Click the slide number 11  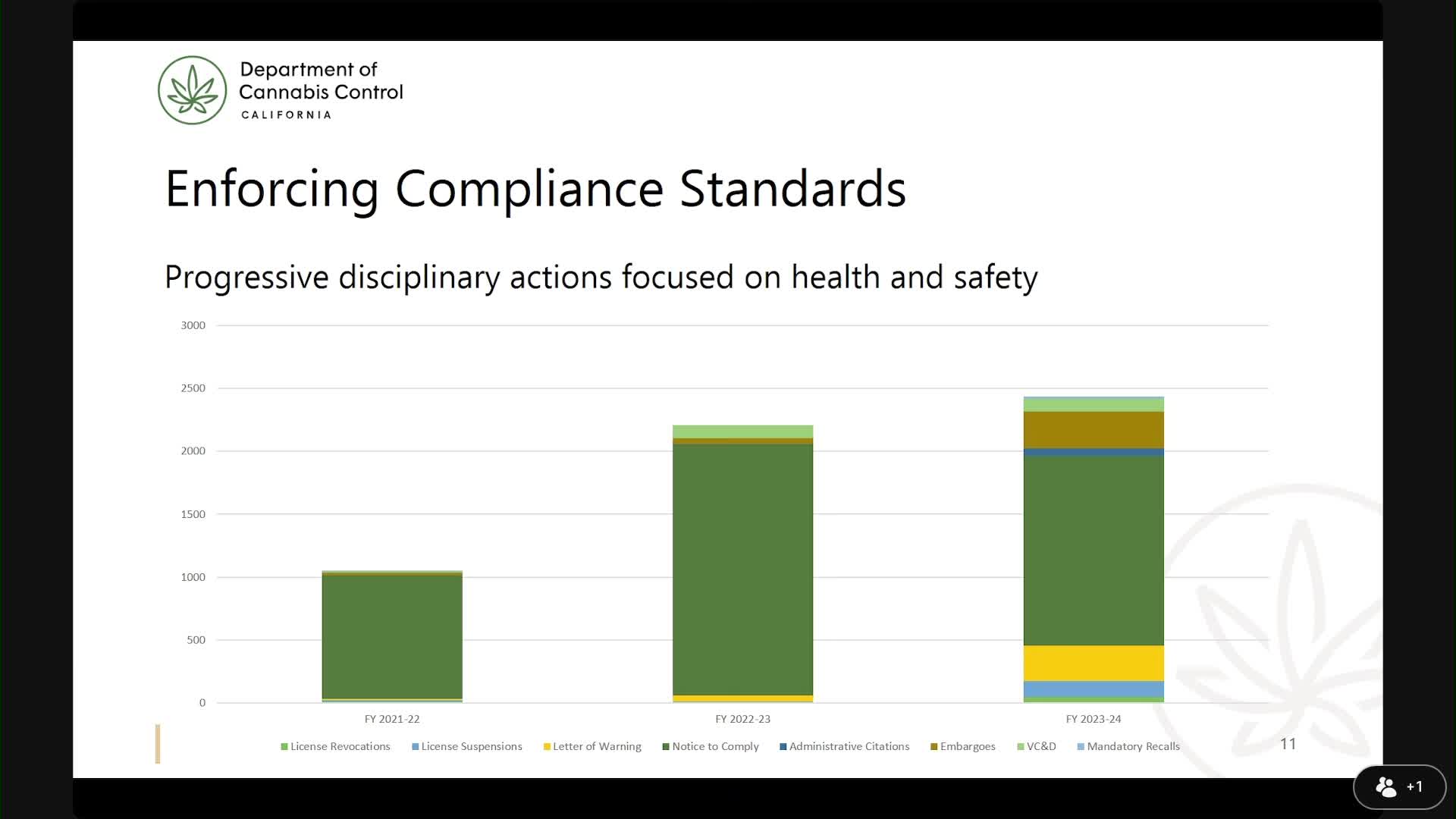tap(1288, 744)
